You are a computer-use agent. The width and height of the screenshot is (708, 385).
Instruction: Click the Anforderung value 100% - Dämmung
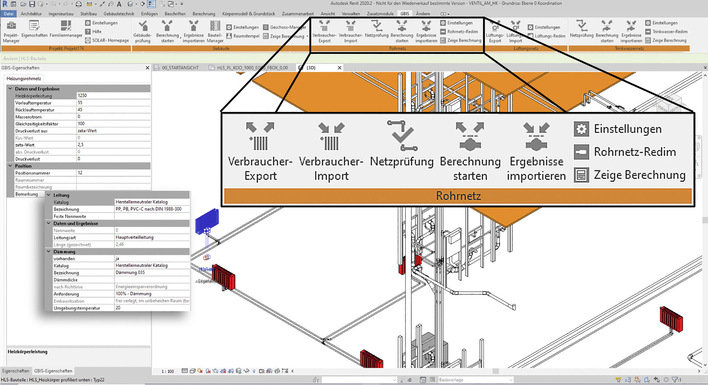pos(152,294)
